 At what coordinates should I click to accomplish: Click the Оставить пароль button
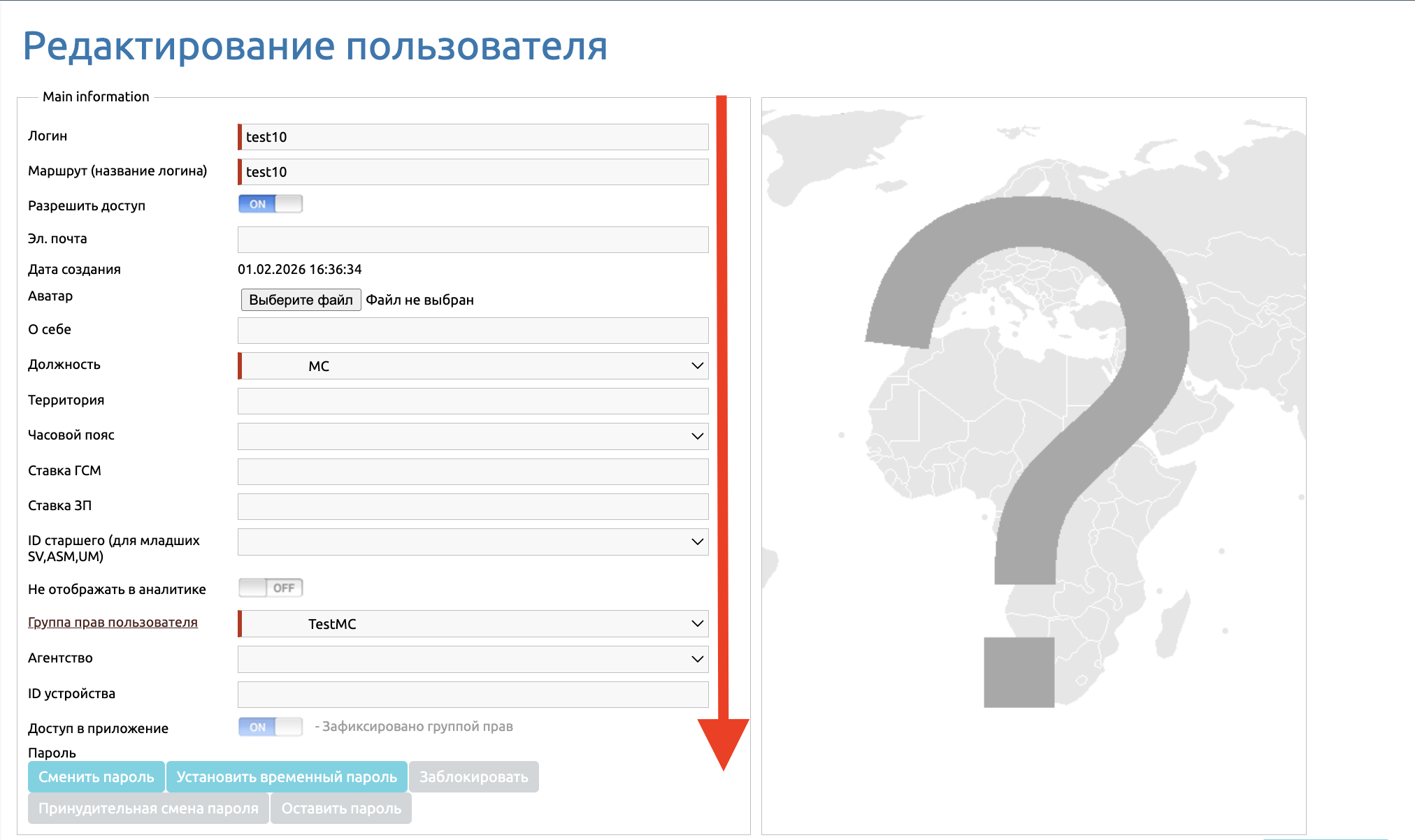(x=341, y=809)
